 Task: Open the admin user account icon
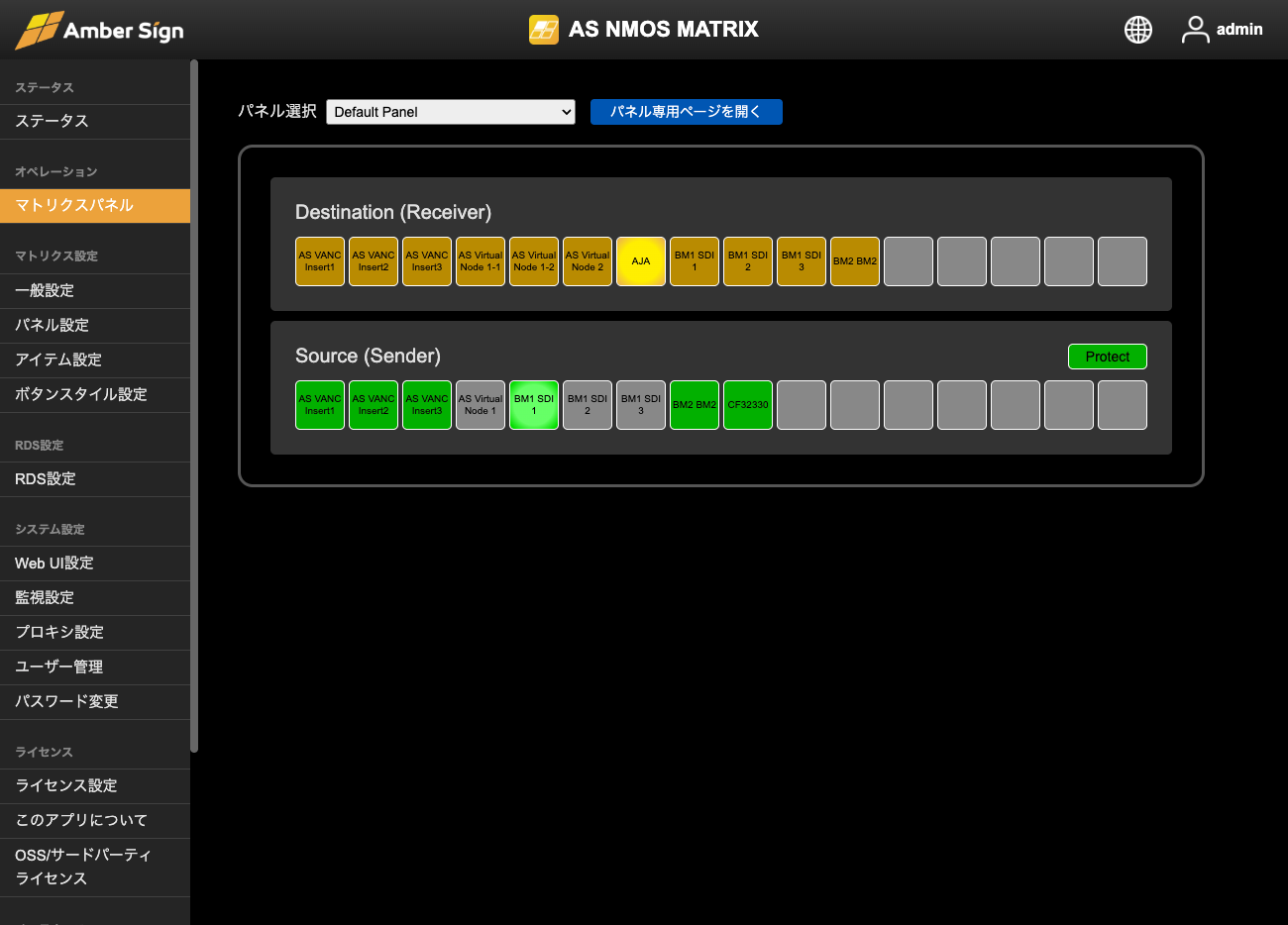point(1195,30)
